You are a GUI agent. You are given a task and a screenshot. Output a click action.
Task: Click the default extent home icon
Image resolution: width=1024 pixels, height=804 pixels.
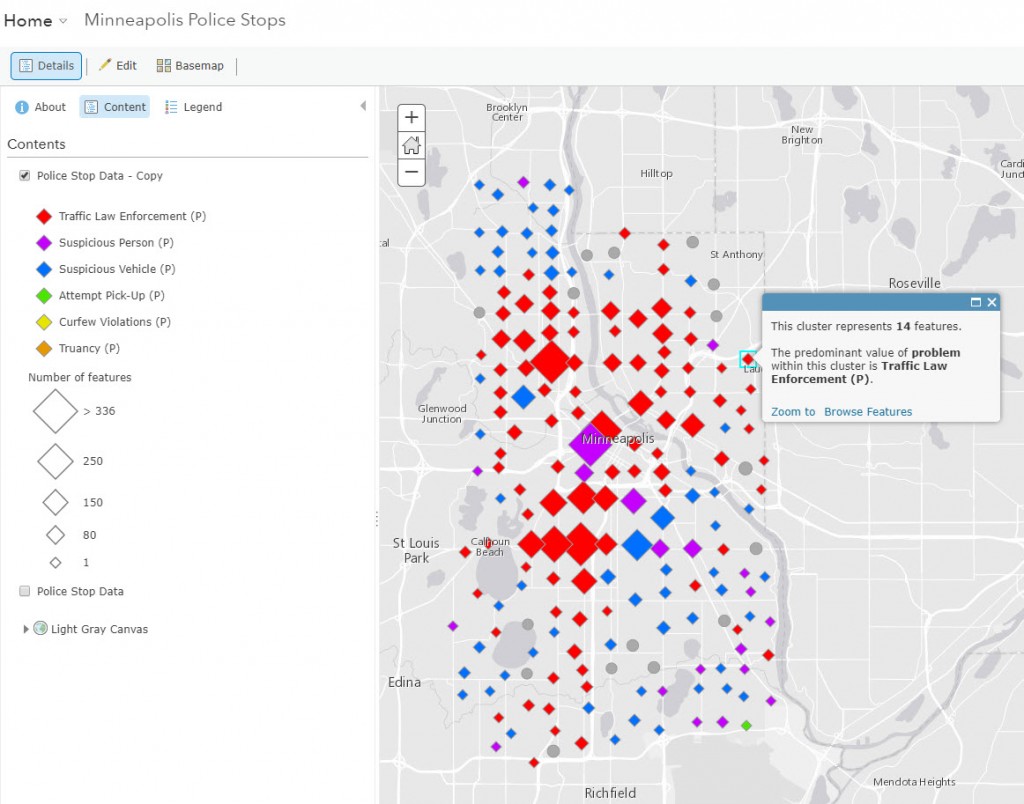pos(411,145)
